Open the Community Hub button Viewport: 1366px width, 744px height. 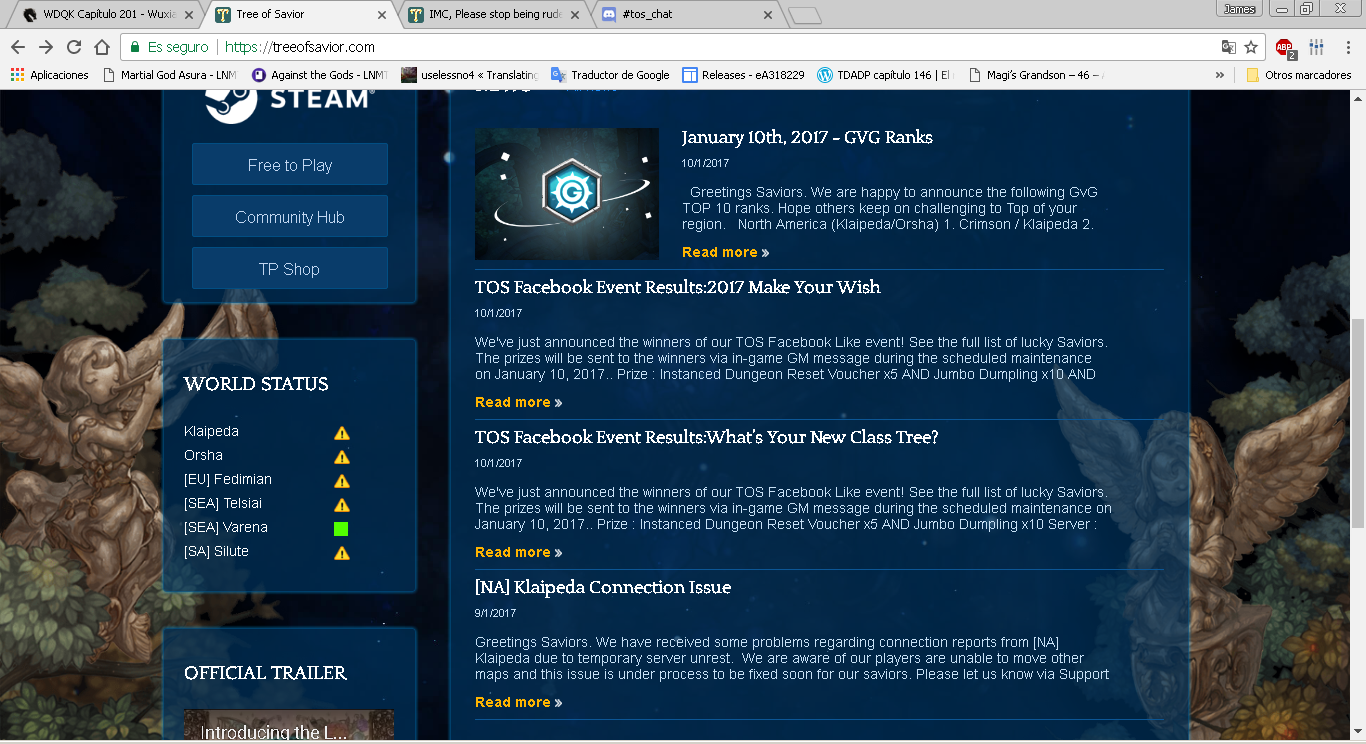pyautogui.click(x=290, y=217)
